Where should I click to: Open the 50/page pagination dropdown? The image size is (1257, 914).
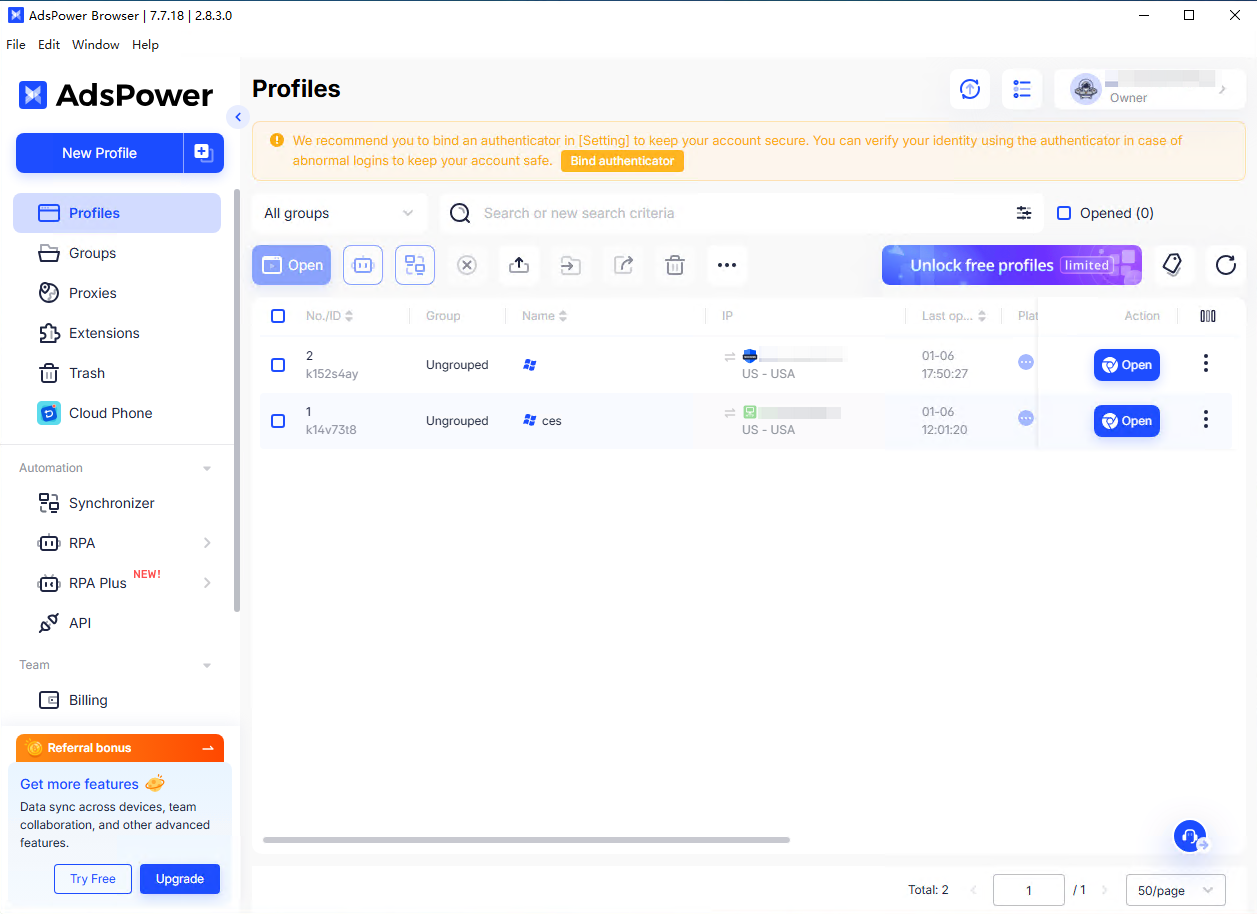pos(1175,890)
